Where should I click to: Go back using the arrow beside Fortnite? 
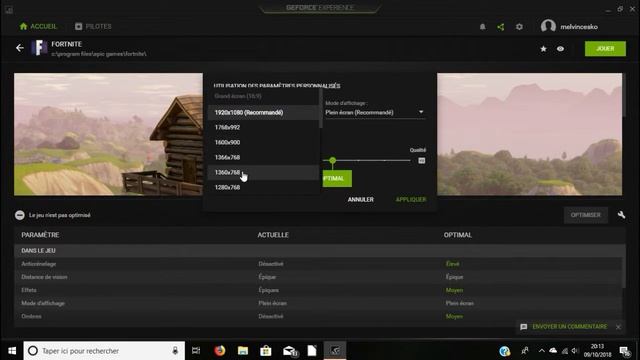tap(20, 48)
